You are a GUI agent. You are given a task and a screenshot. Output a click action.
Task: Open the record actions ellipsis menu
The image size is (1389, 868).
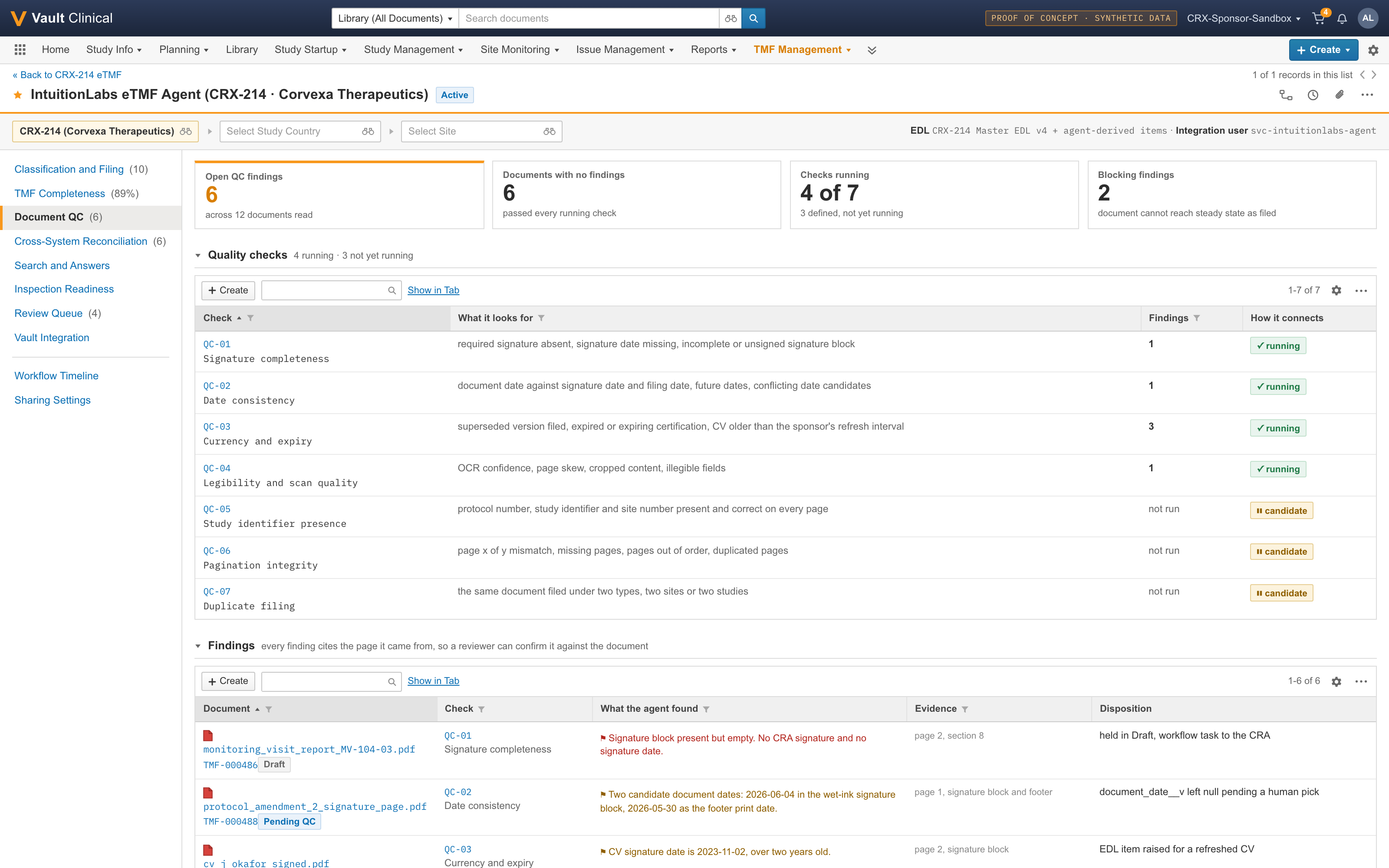[1367, 95]
